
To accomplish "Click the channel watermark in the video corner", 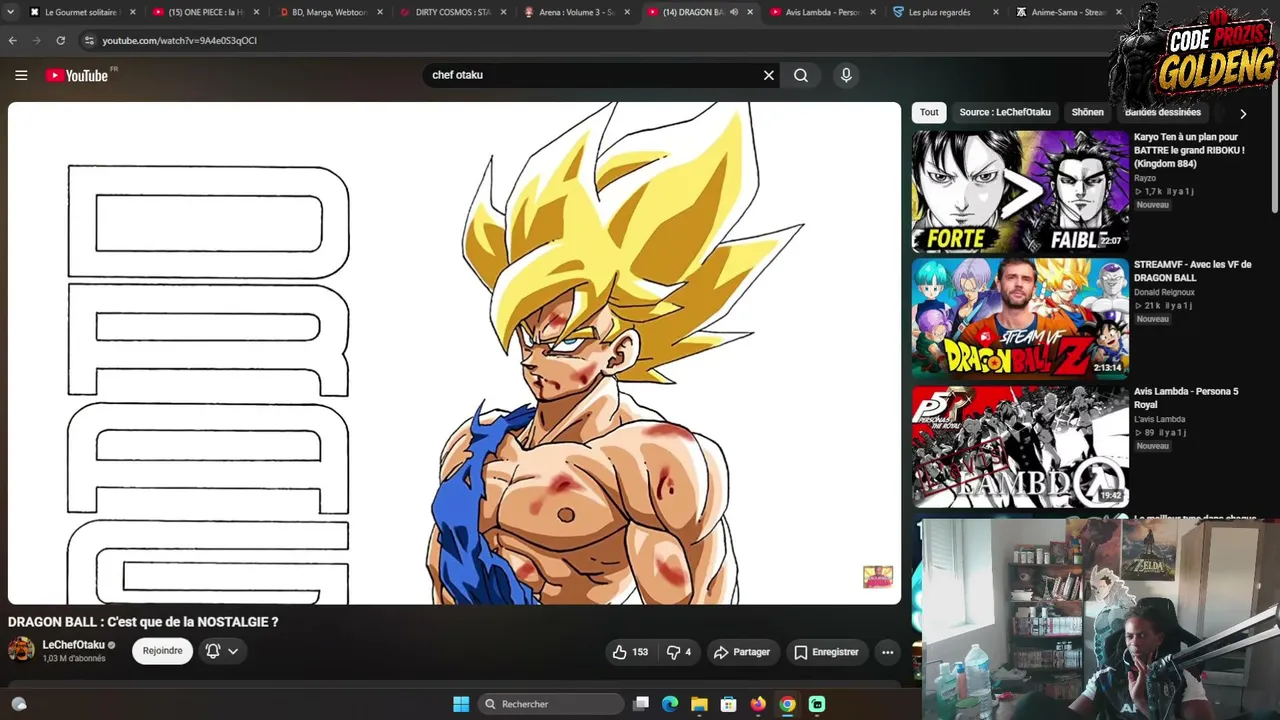I will [x=878, y=576].
